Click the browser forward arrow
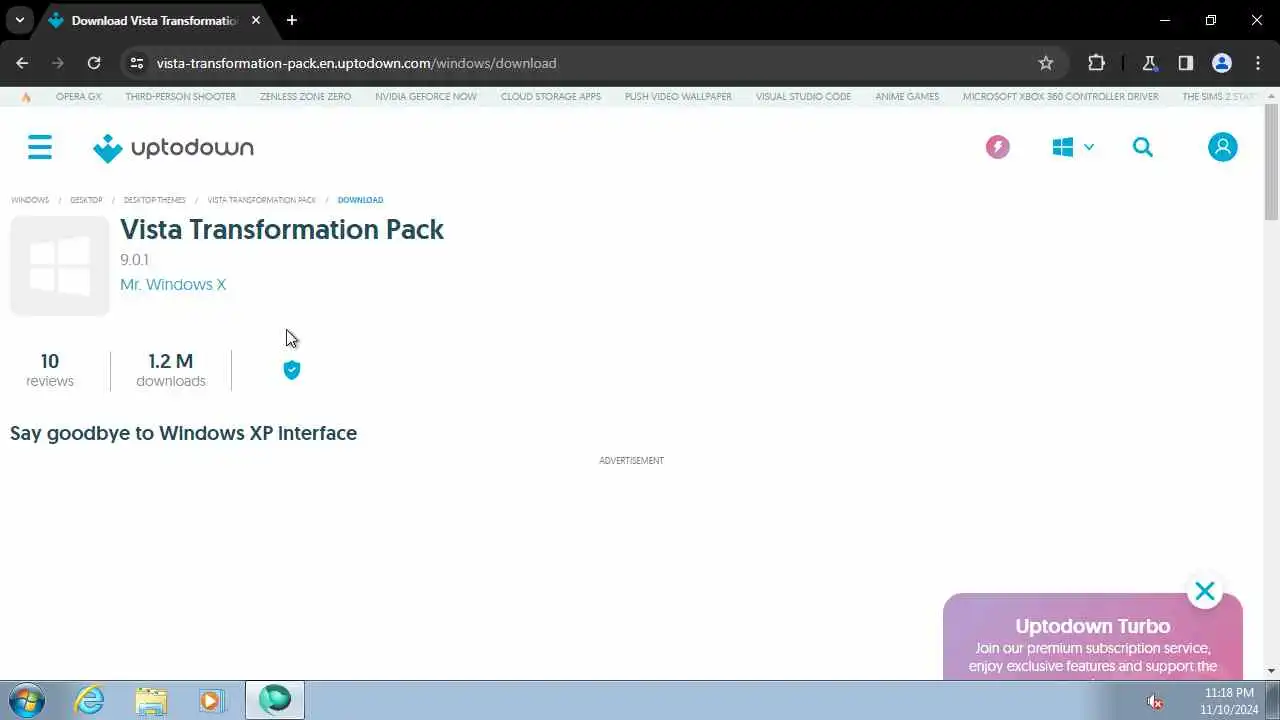The image size is (1280, 720). (x=58, y=63)
